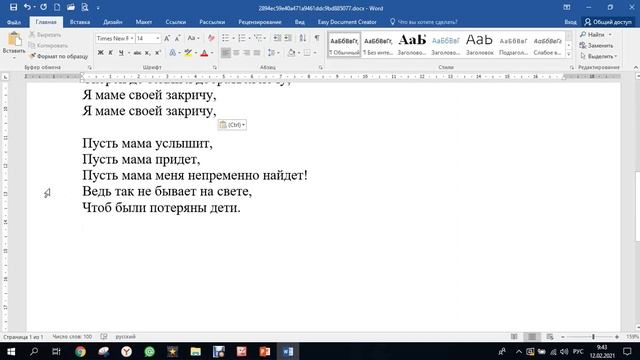This screenshot has width=640, height=360.
Task: Cut selection with Вырезать
Action: click(45, 35)
